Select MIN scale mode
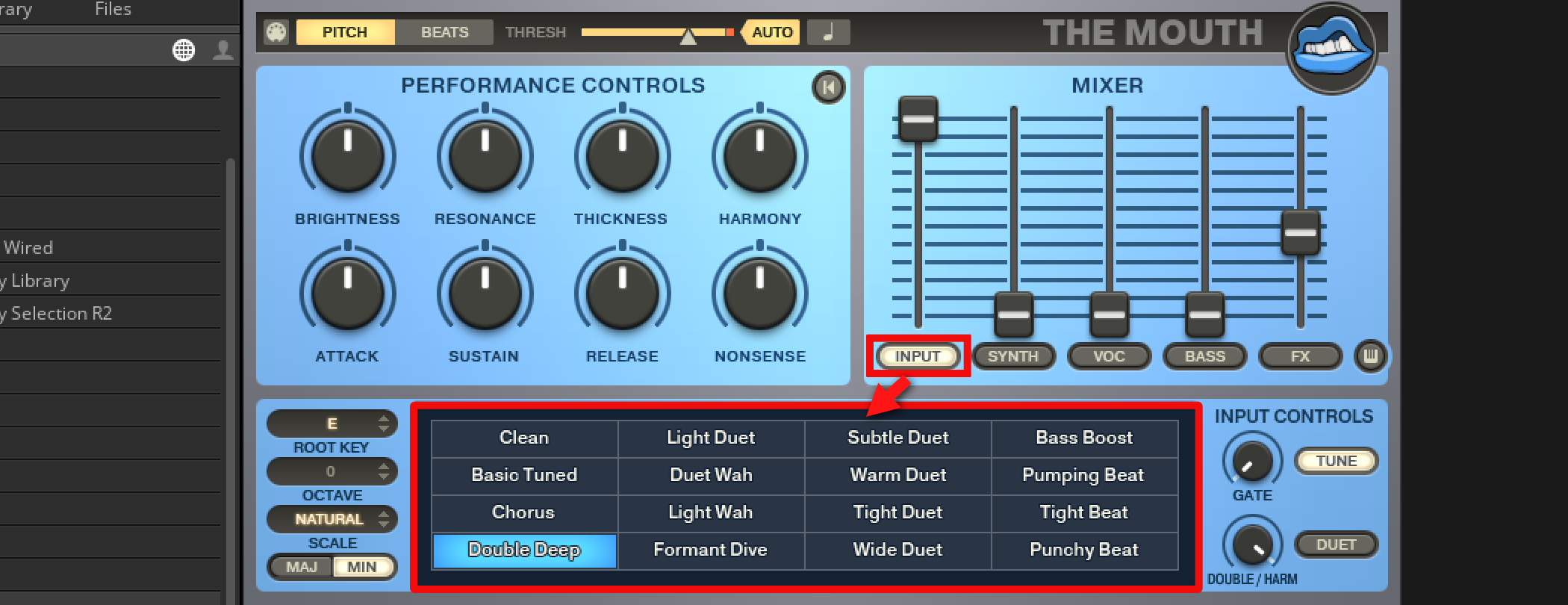The height and width of the screenshot is (605, 1568). 363,567
